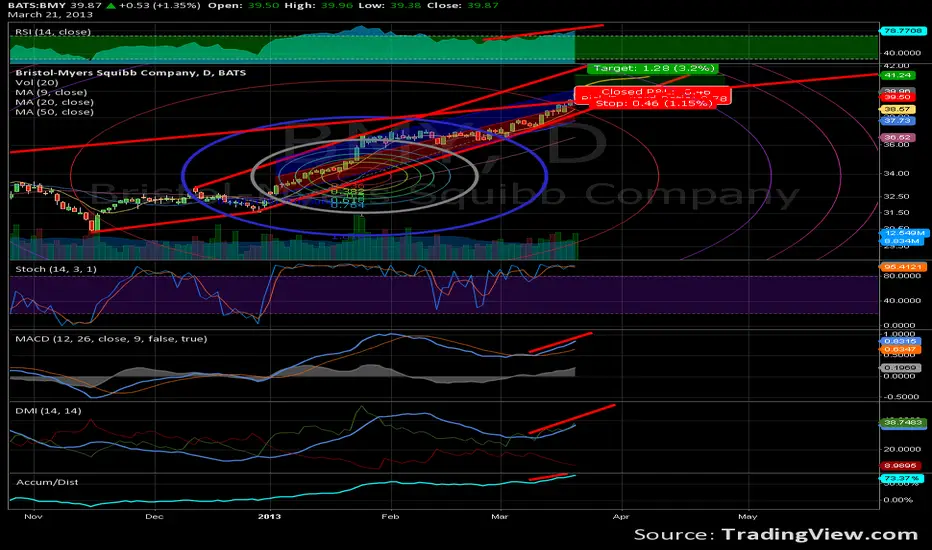The width and height of the screenshot is (932, 550).
Task: Select the MA (9, close) indicator label
Action: click(51, 92)
